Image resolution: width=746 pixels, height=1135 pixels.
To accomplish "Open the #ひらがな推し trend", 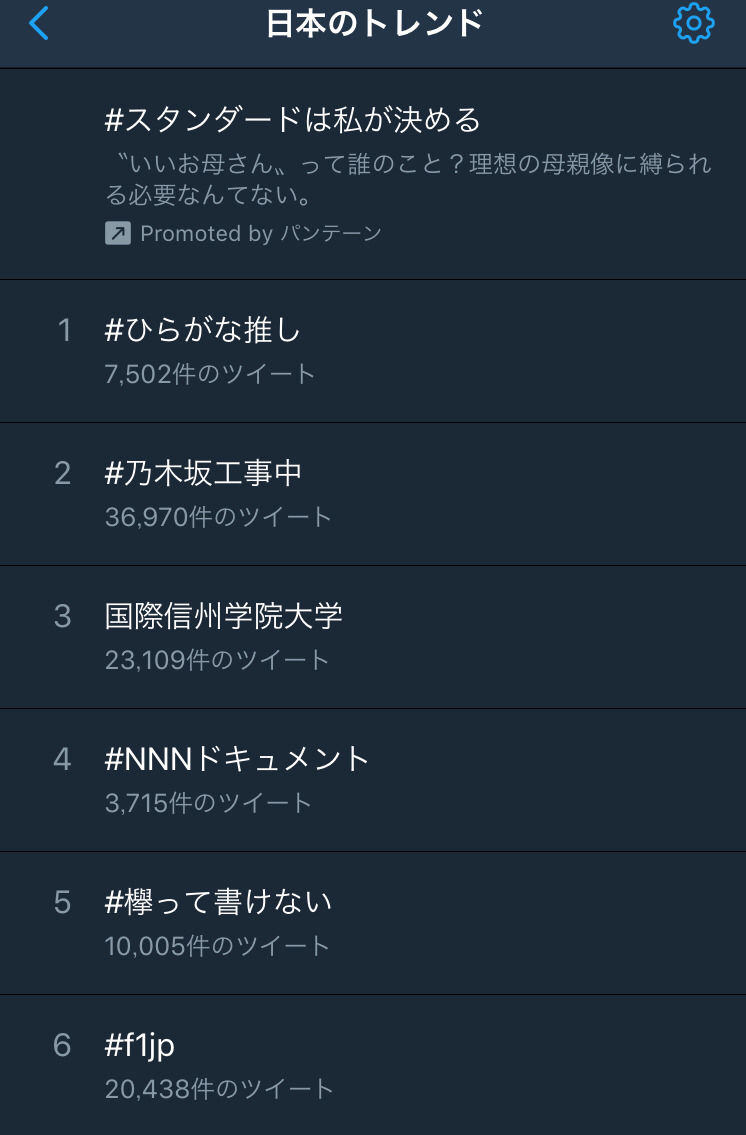I will coord(203,330).
